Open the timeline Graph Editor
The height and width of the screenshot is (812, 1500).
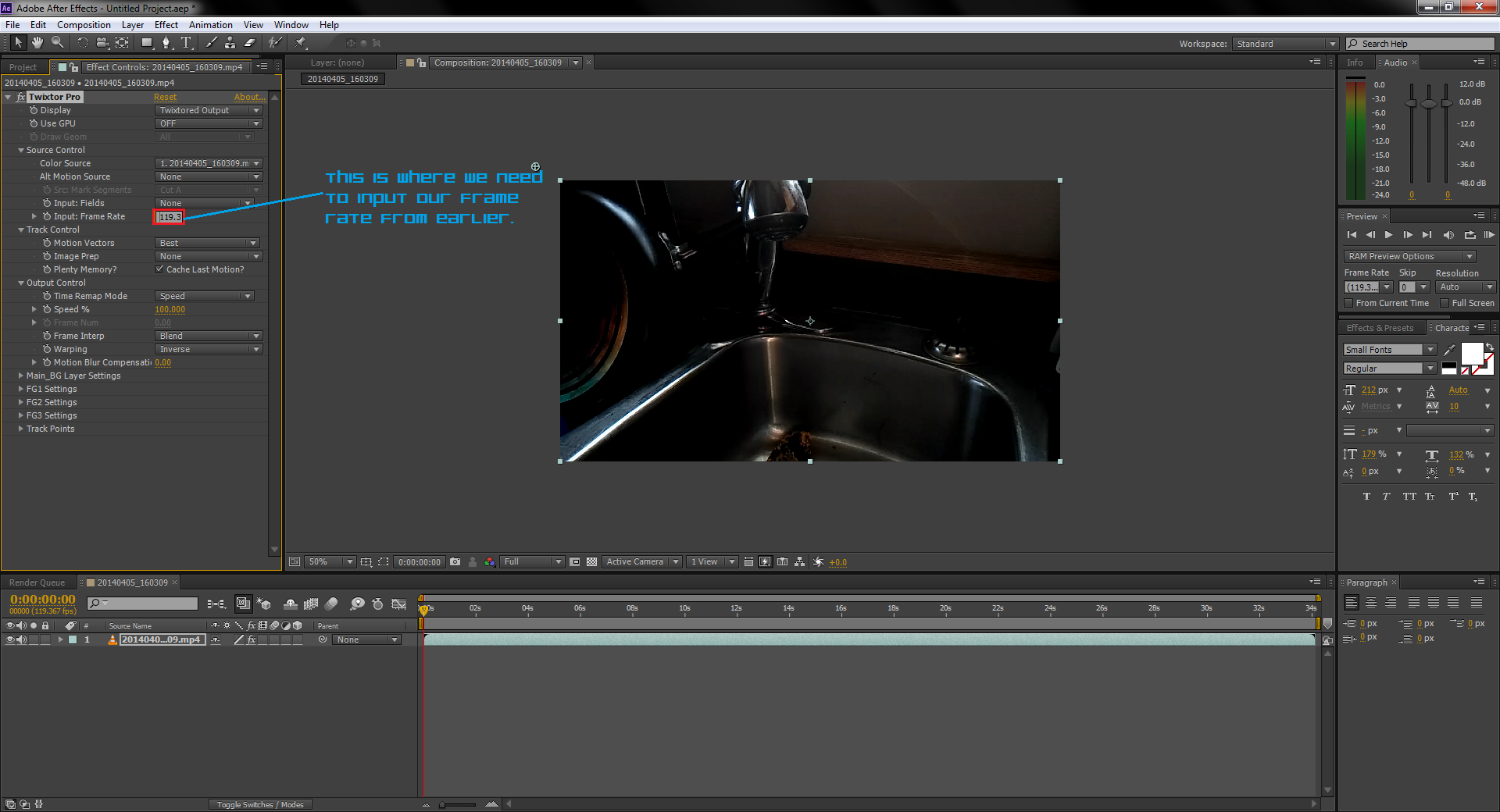398,604
